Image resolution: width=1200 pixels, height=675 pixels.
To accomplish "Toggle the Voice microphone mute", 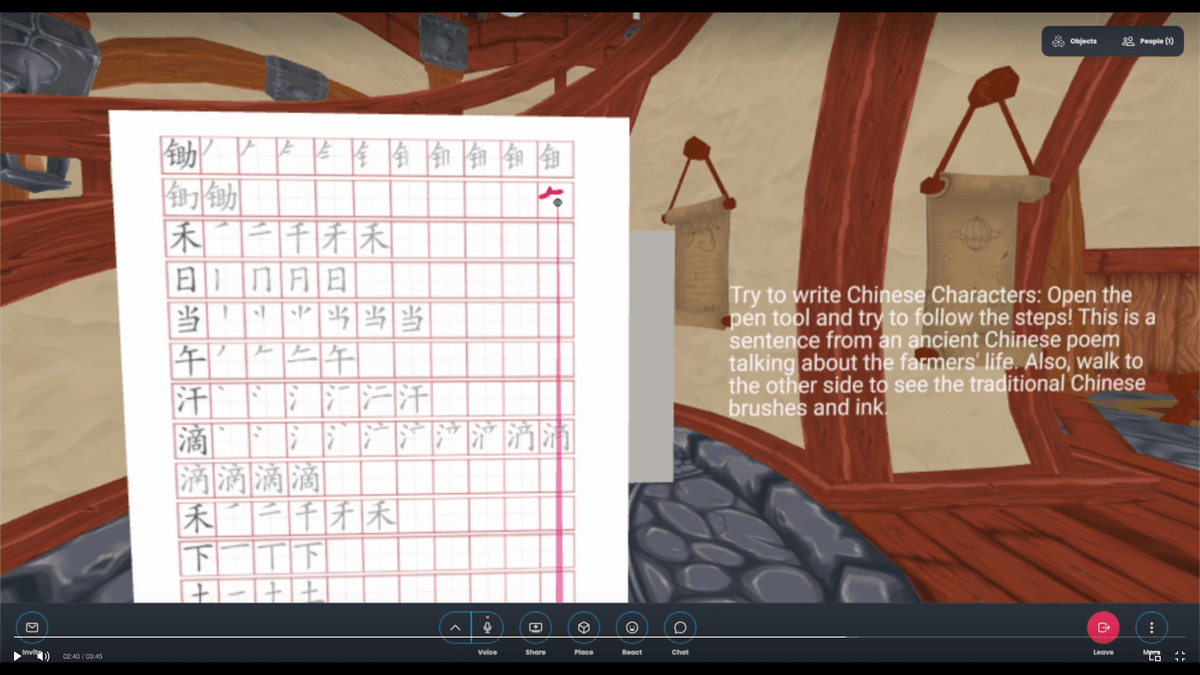I will [x=487, y=627].
